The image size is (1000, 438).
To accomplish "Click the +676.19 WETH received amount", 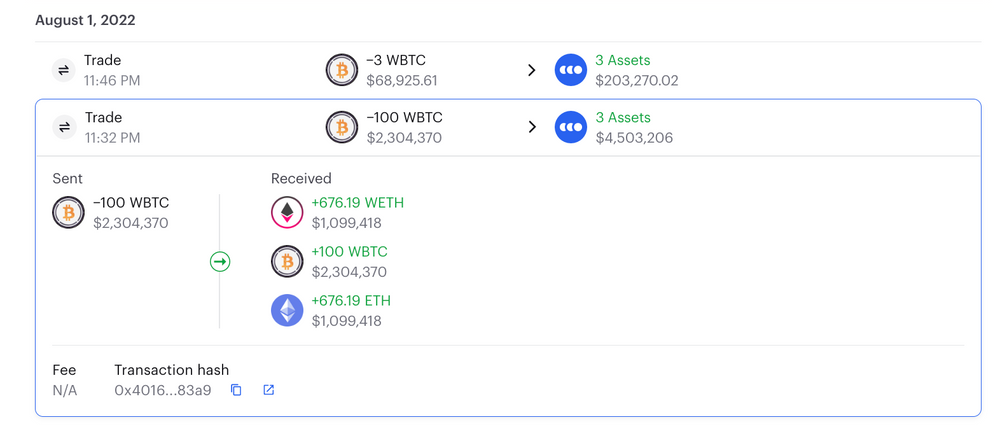I will pyautogui.click(x=357, y=203).
